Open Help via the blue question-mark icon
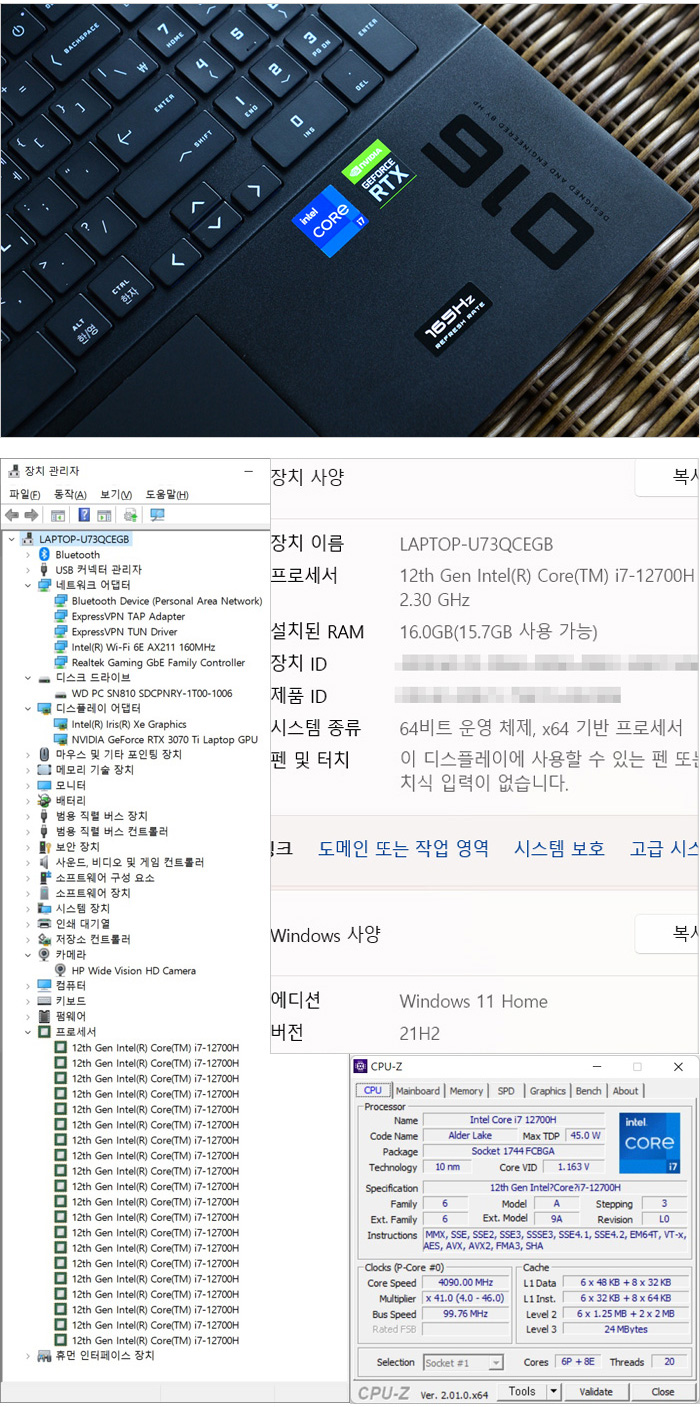Image resolution: width=700 pixels, height=1407 pixels. pyautogui.click(x=84, y=515)
